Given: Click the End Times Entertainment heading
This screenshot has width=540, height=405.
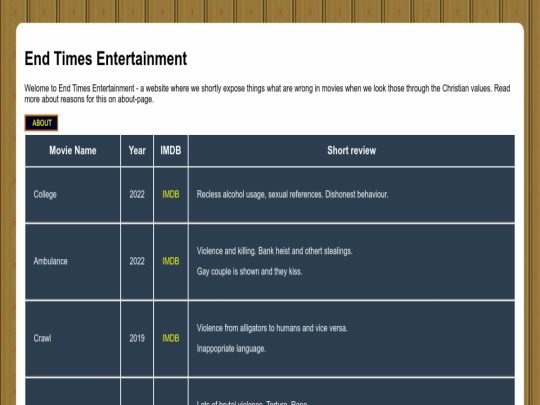Looking at the screenshot, I should [106, 58].
